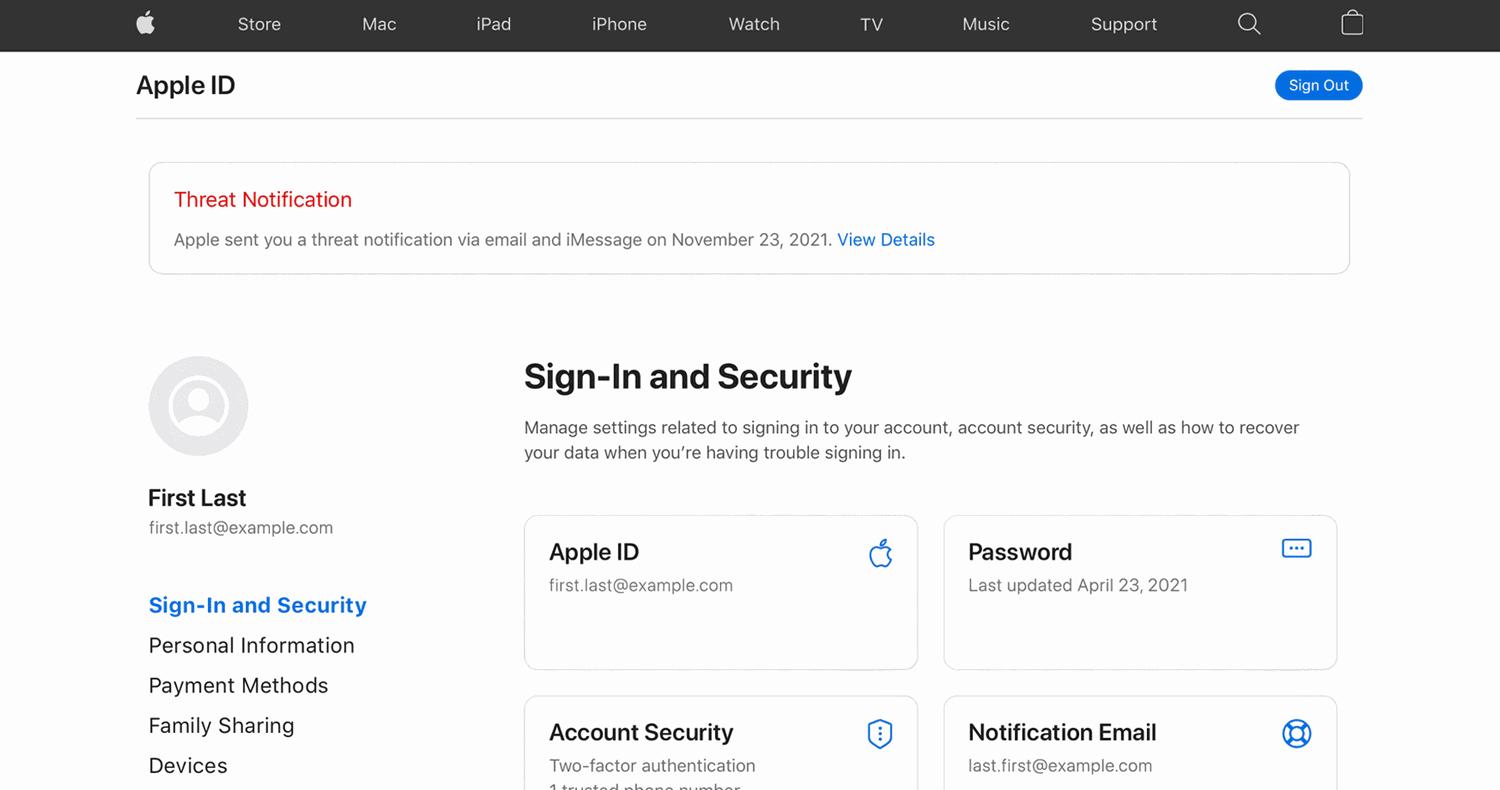Click the Sign-In and Security main heading
Image resolution: width=1500 pixels, height=790 pixels.
coord(688,376)
